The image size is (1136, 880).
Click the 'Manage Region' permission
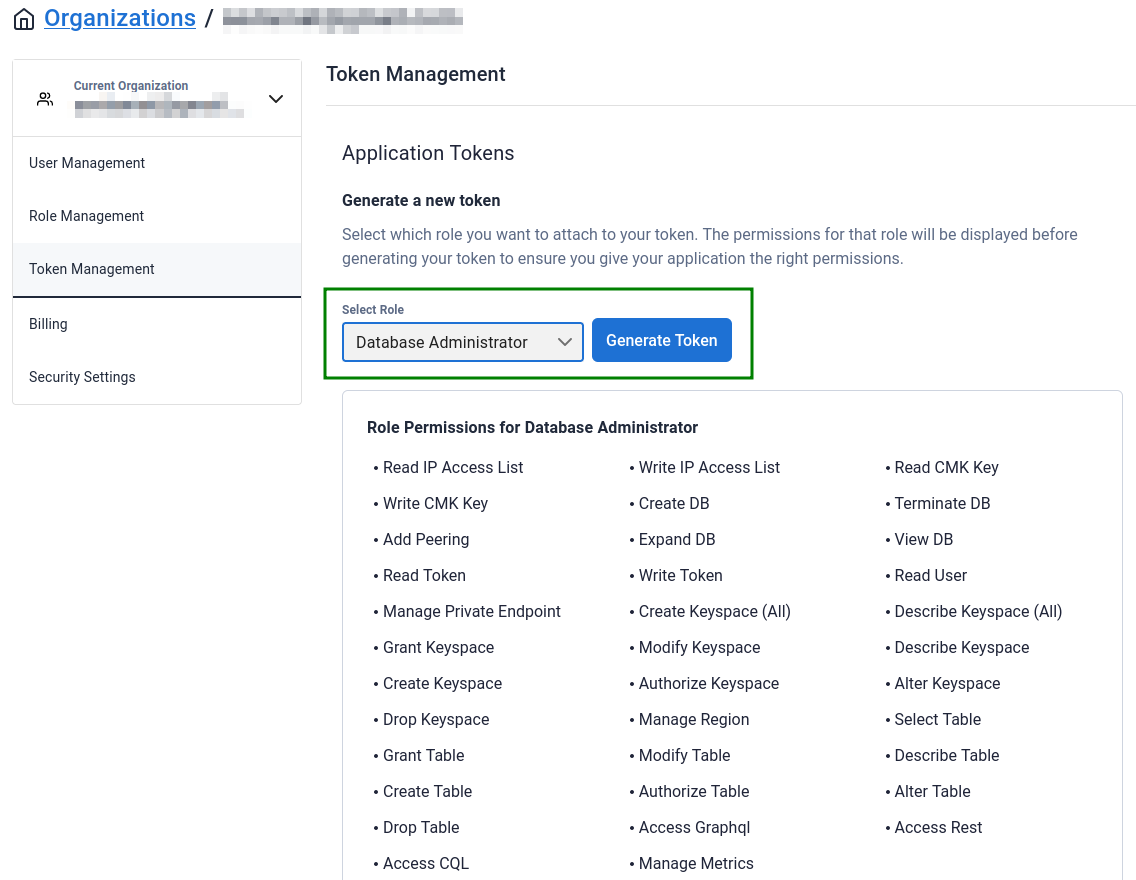693,720
